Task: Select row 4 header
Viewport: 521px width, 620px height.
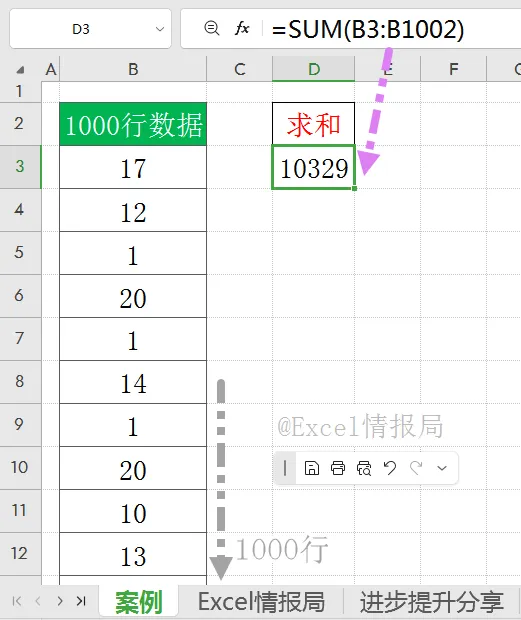Action: click(20, 210)
